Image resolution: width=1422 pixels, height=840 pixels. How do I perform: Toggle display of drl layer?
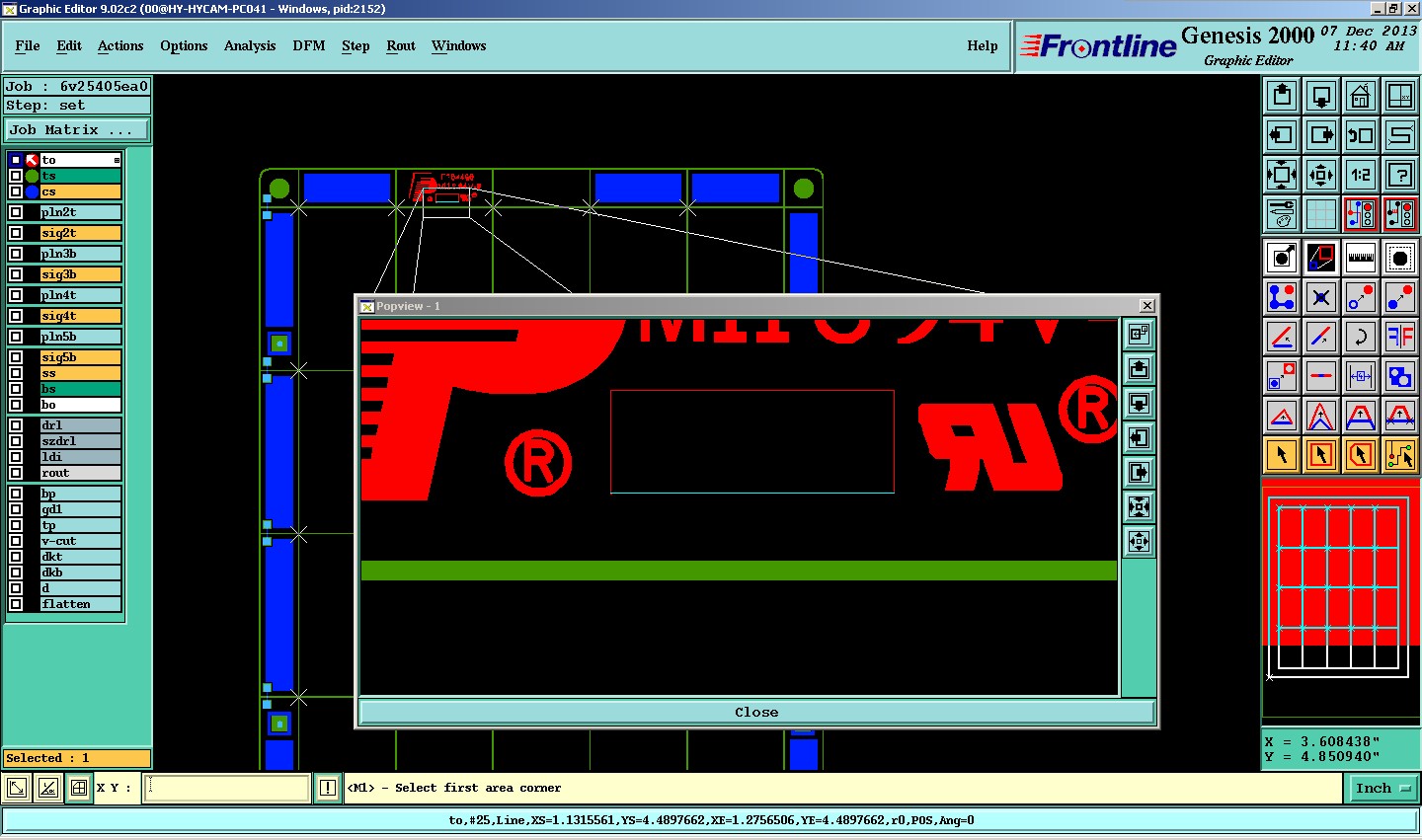point(16,425)
